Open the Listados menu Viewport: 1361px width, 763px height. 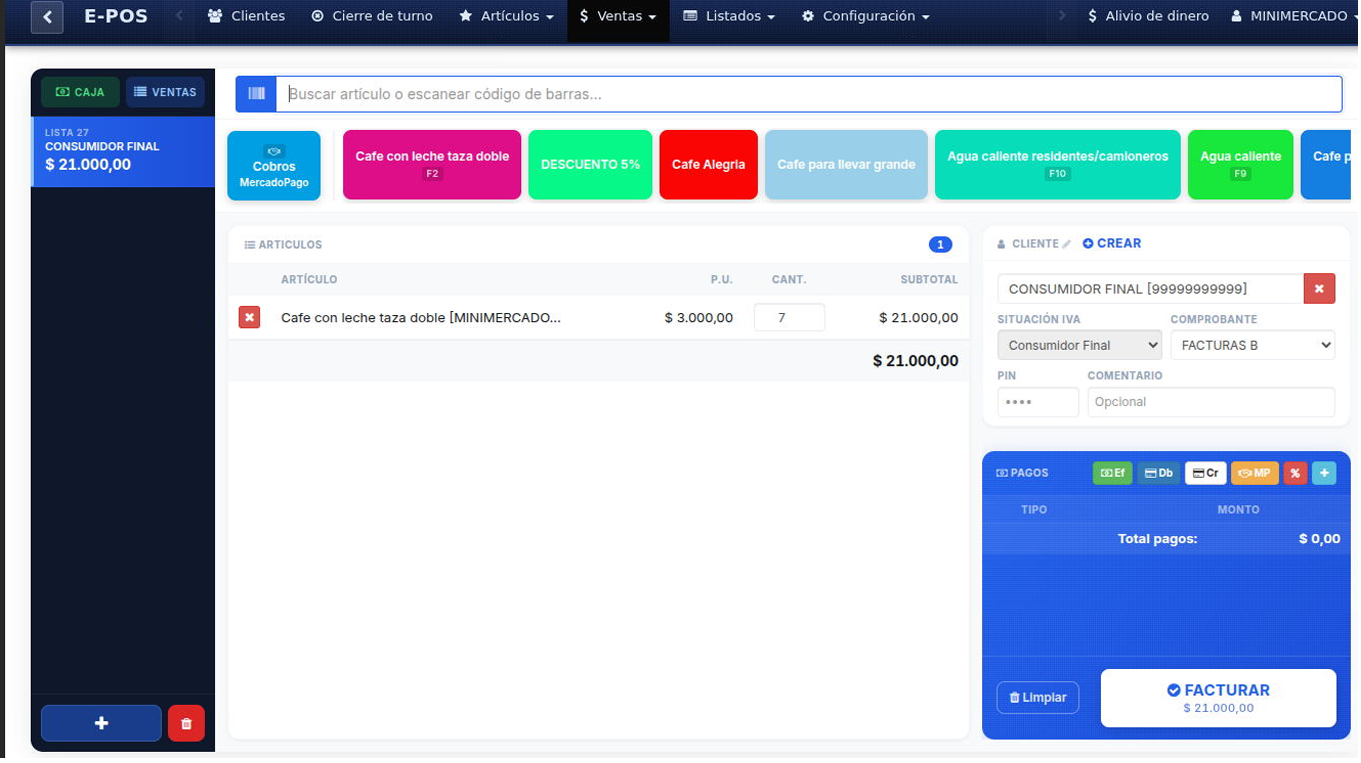coord(729,15)
